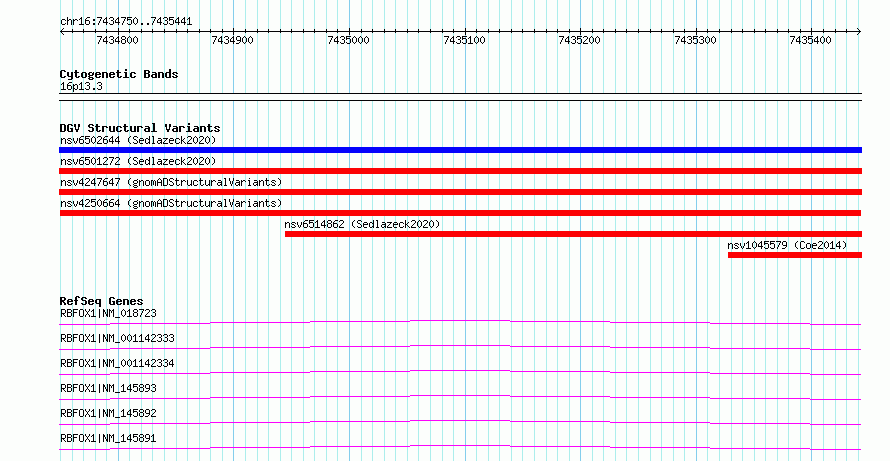890x461 pixels.
Task: Click the magenta NM_001142333 transcript line
Action: 460,347
